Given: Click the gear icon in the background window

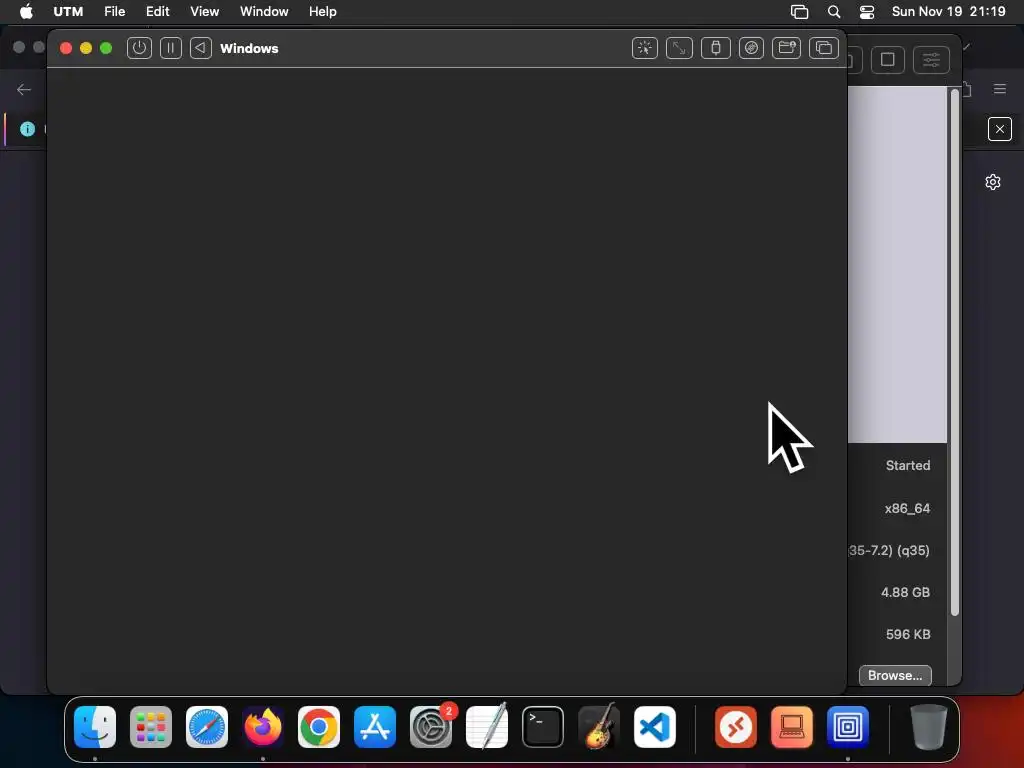Looking at the screenshot, I should point(993,182).
